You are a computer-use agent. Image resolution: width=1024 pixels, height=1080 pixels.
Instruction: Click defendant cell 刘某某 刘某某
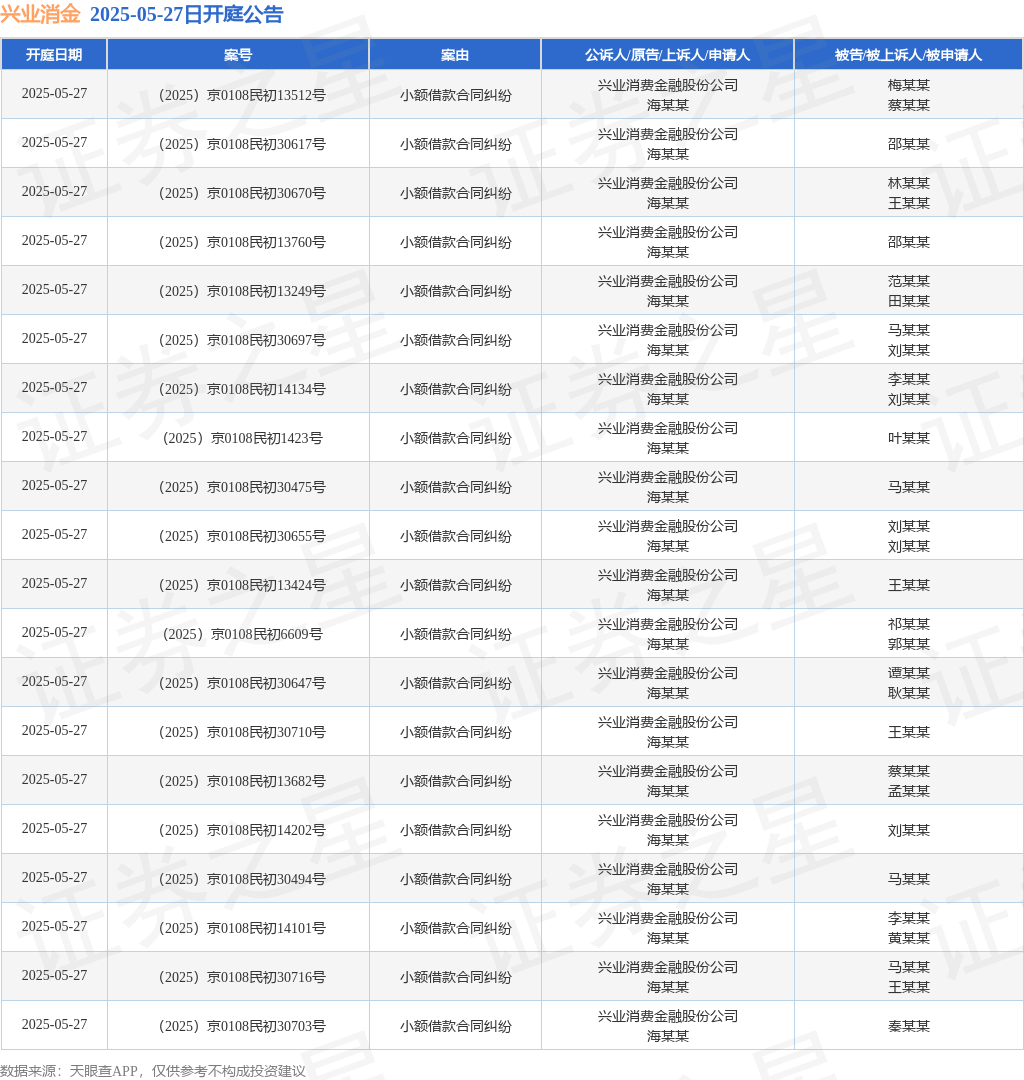(x=908, y=535)
